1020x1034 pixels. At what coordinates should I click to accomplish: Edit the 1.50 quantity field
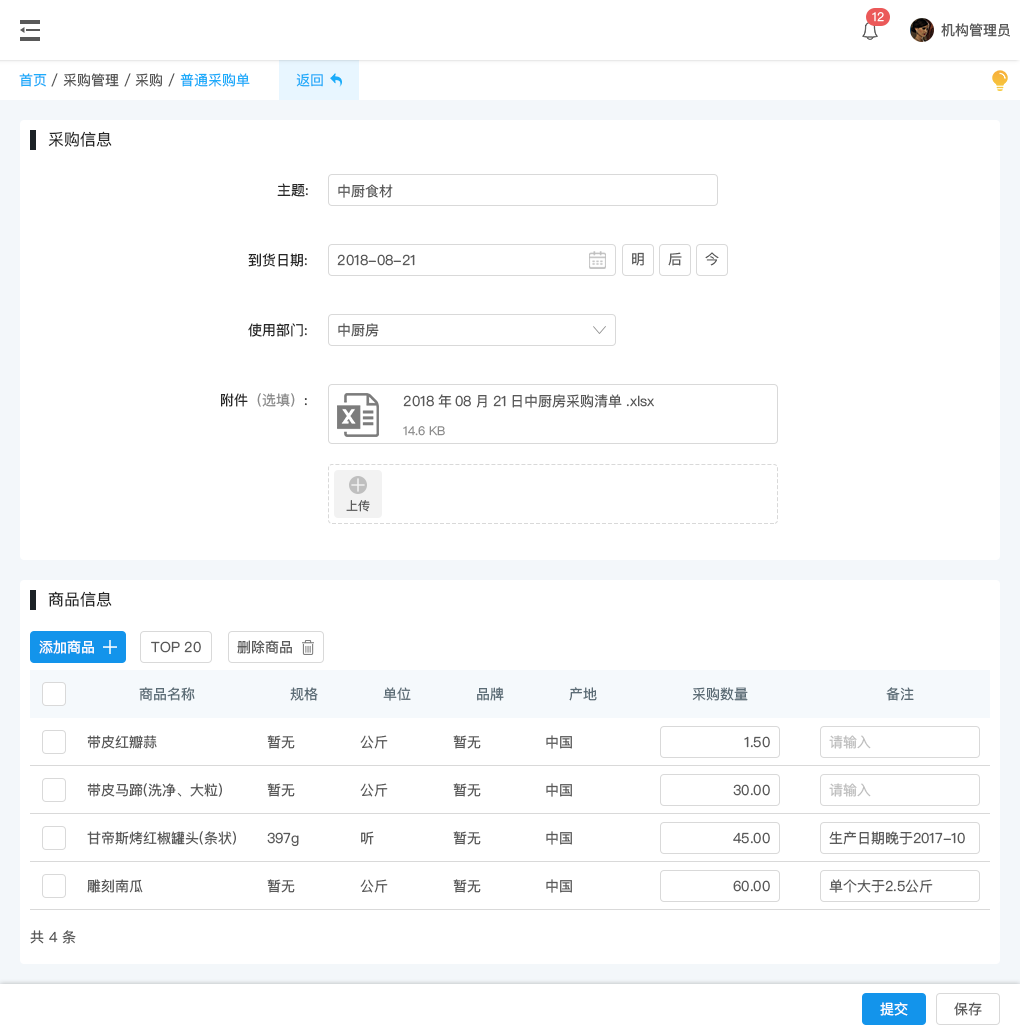click(720, 742)
